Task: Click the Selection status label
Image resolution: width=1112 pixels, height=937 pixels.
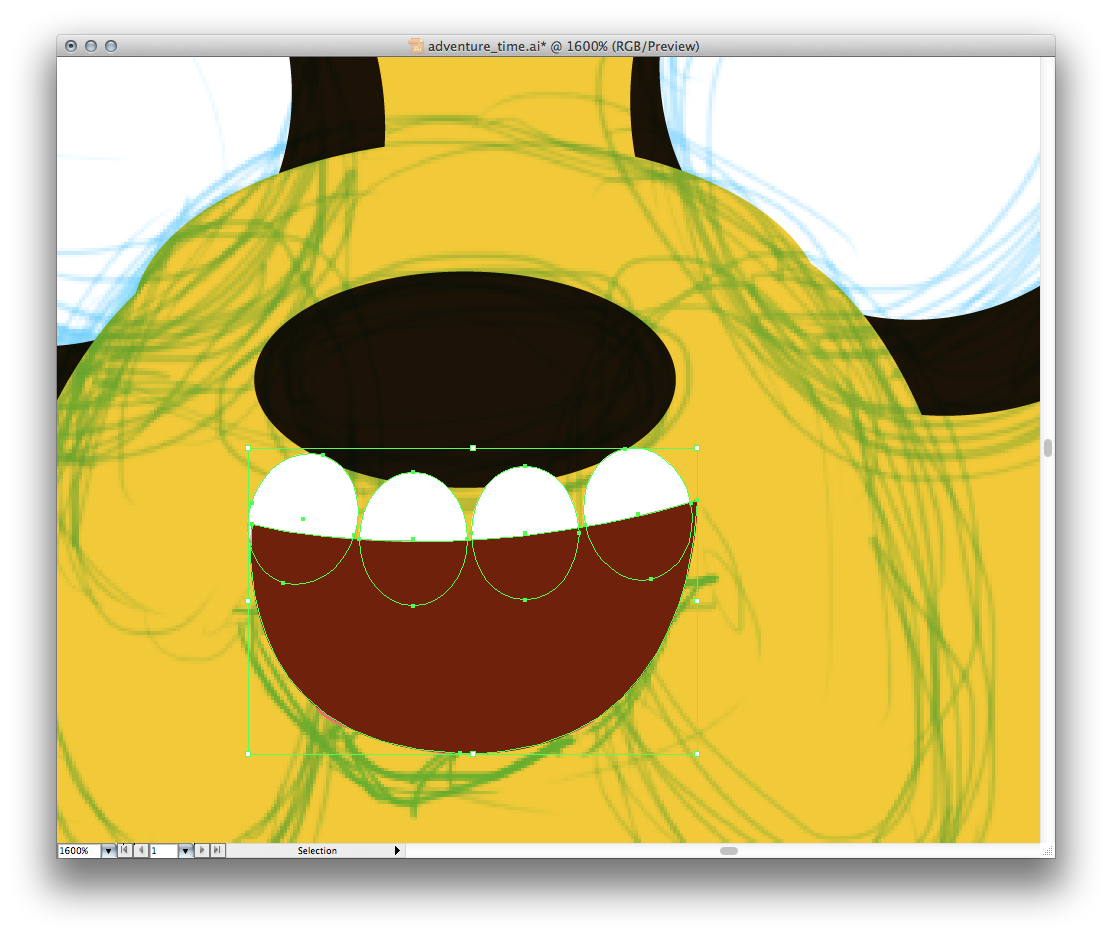Action: (317, 850)
